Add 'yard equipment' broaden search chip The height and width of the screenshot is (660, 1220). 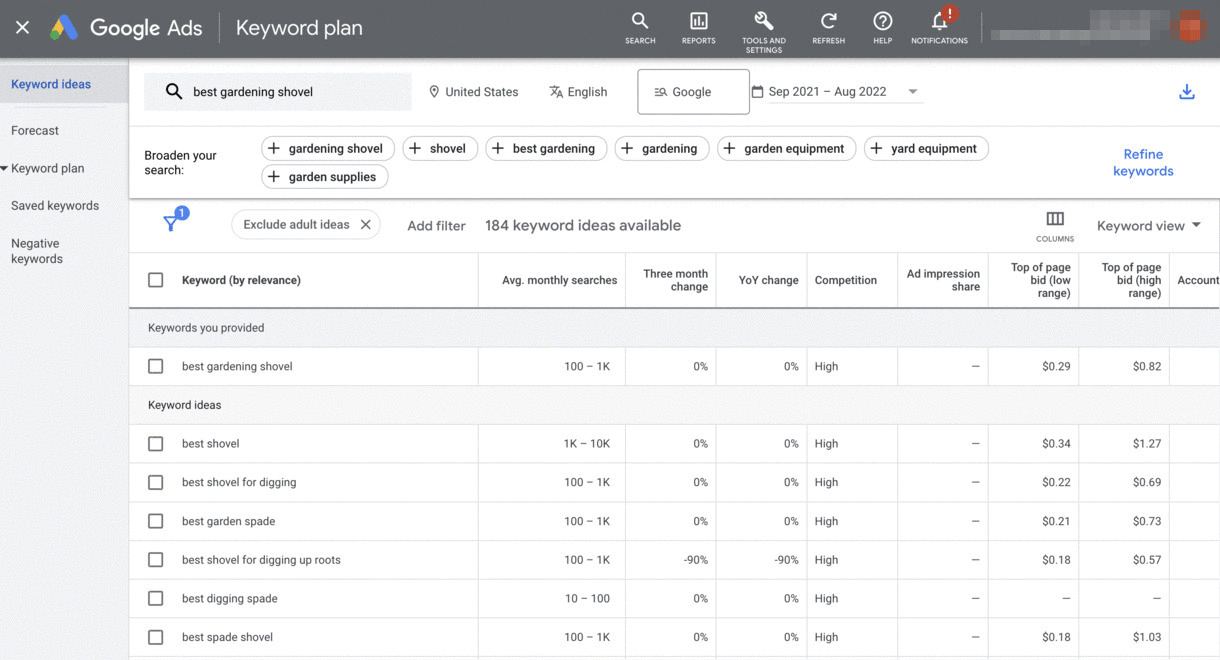pos(926,148)
